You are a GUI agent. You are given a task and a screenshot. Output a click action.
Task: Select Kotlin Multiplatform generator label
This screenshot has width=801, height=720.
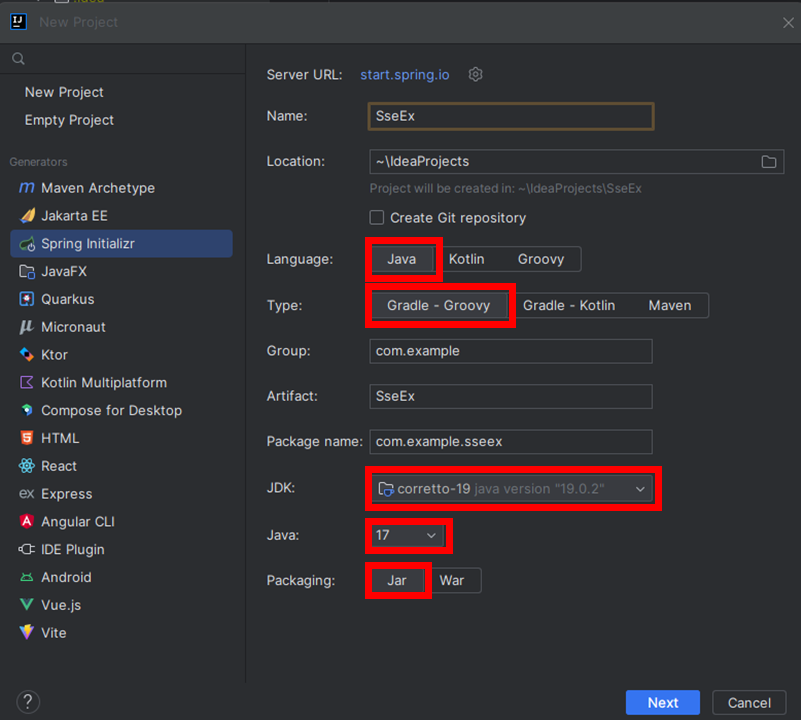click(x=104, y=383)
